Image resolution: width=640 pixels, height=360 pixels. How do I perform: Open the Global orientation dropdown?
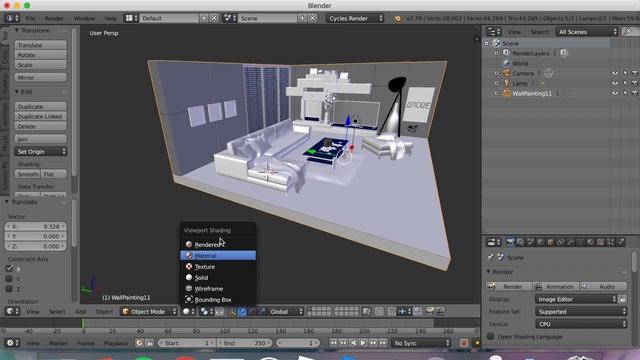(286, 311)
